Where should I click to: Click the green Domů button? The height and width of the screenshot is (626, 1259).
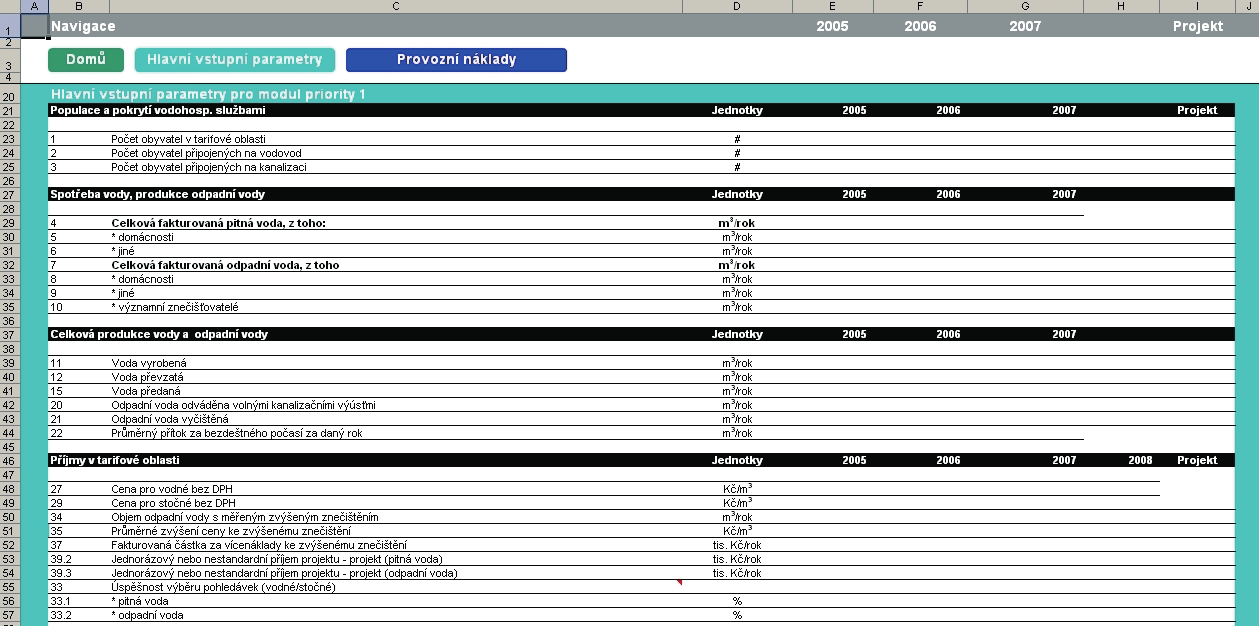point(86,60)
